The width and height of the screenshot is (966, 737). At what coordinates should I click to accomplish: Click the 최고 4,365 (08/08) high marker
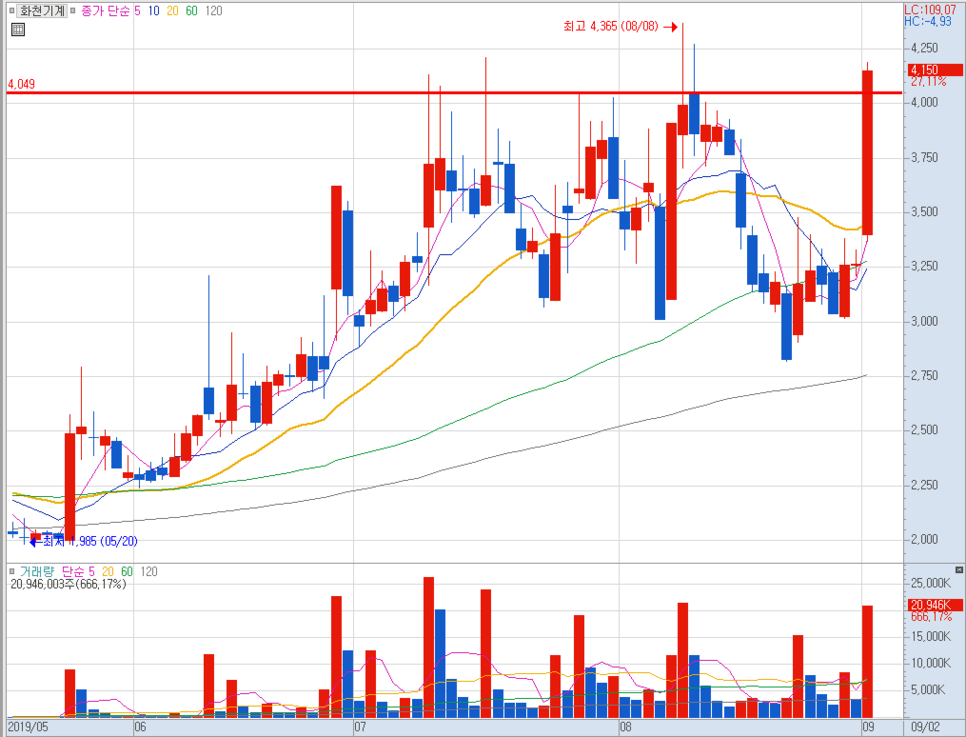tap(620, 26)
